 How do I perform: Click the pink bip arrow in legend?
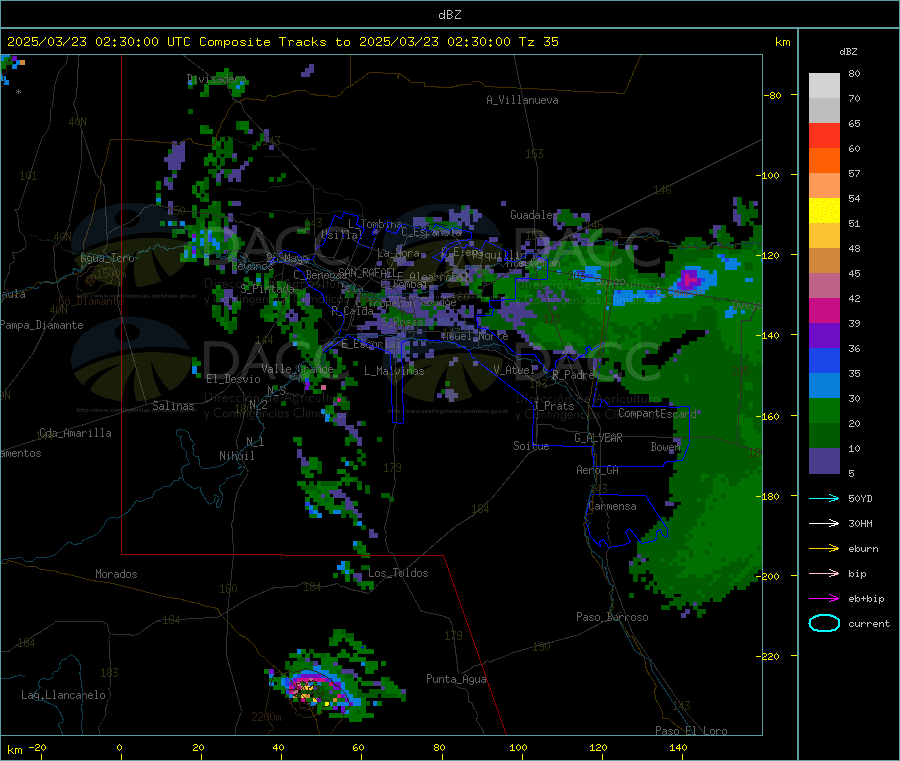(824, 573)
